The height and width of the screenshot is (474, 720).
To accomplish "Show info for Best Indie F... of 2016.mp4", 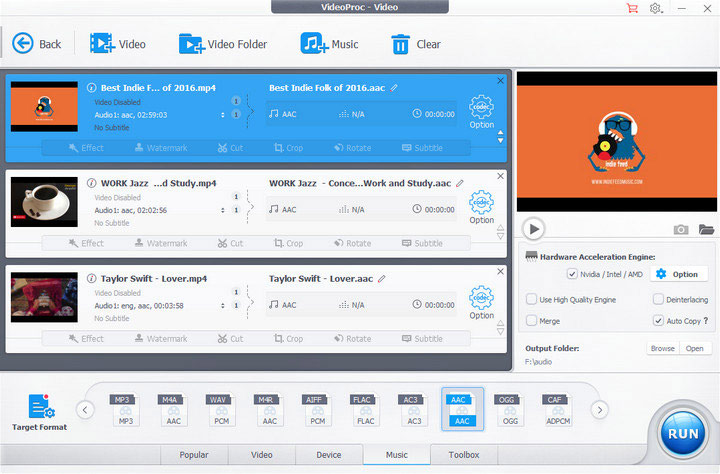I will coord(91,88).
